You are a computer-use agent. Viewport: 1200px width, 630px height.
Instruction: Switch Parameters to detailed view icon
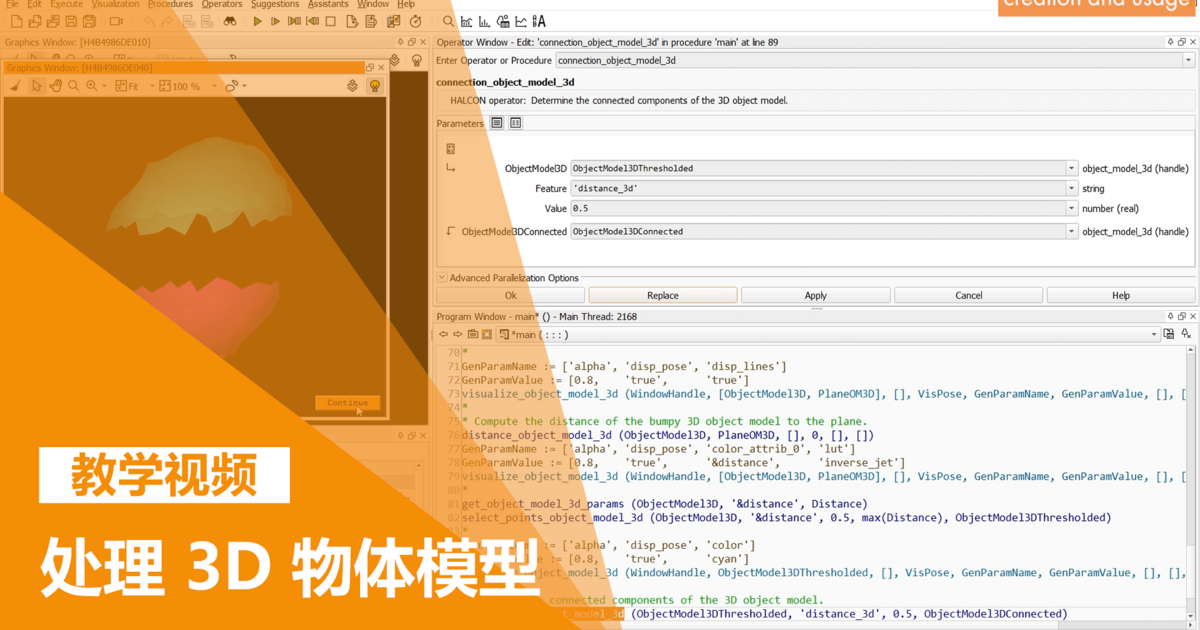tap(516, 123)
